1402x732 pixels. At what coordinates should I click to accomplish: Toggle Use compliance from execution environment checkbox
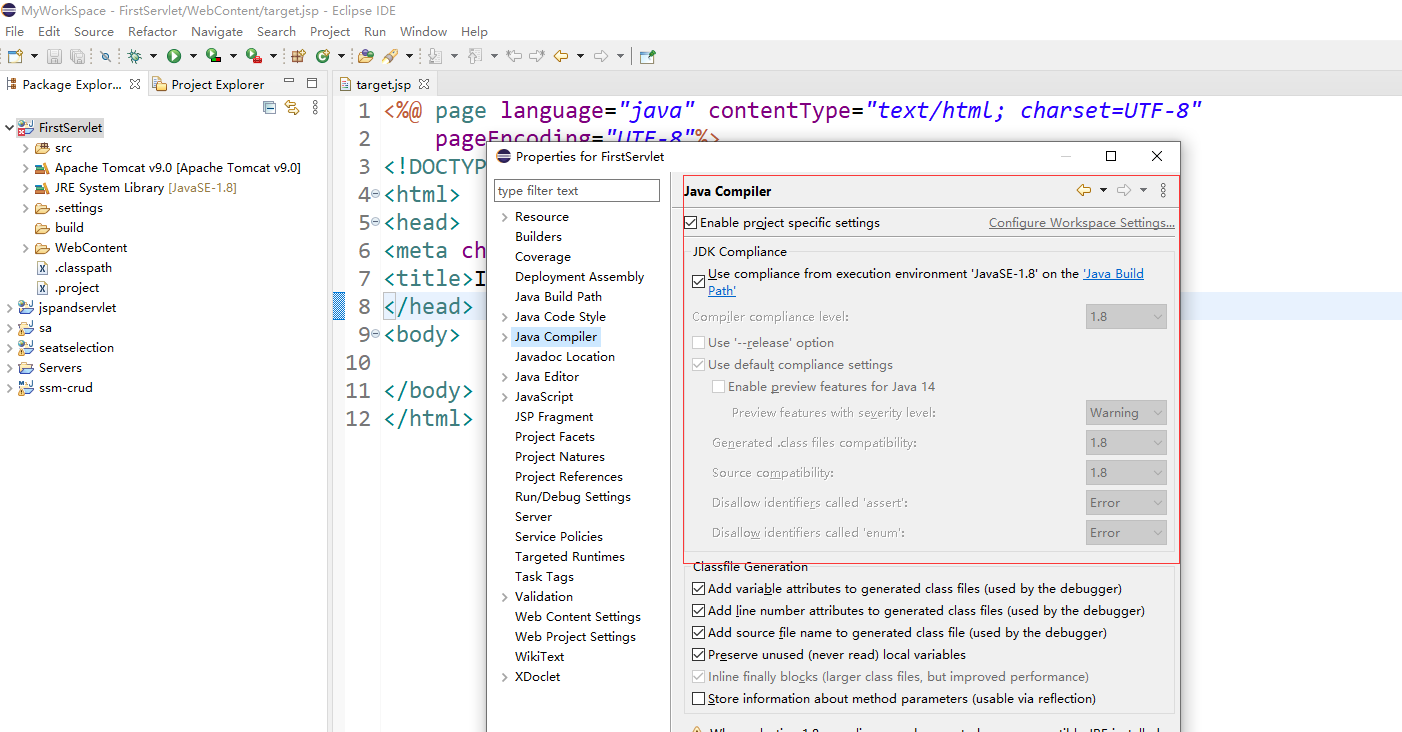tap(698, 281)
